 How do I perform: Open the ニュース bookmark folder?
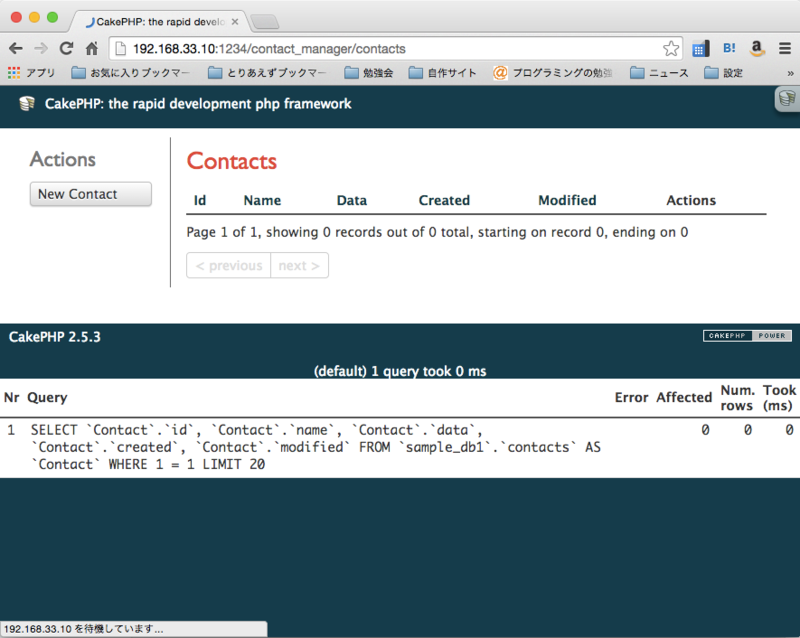point(659,73)
